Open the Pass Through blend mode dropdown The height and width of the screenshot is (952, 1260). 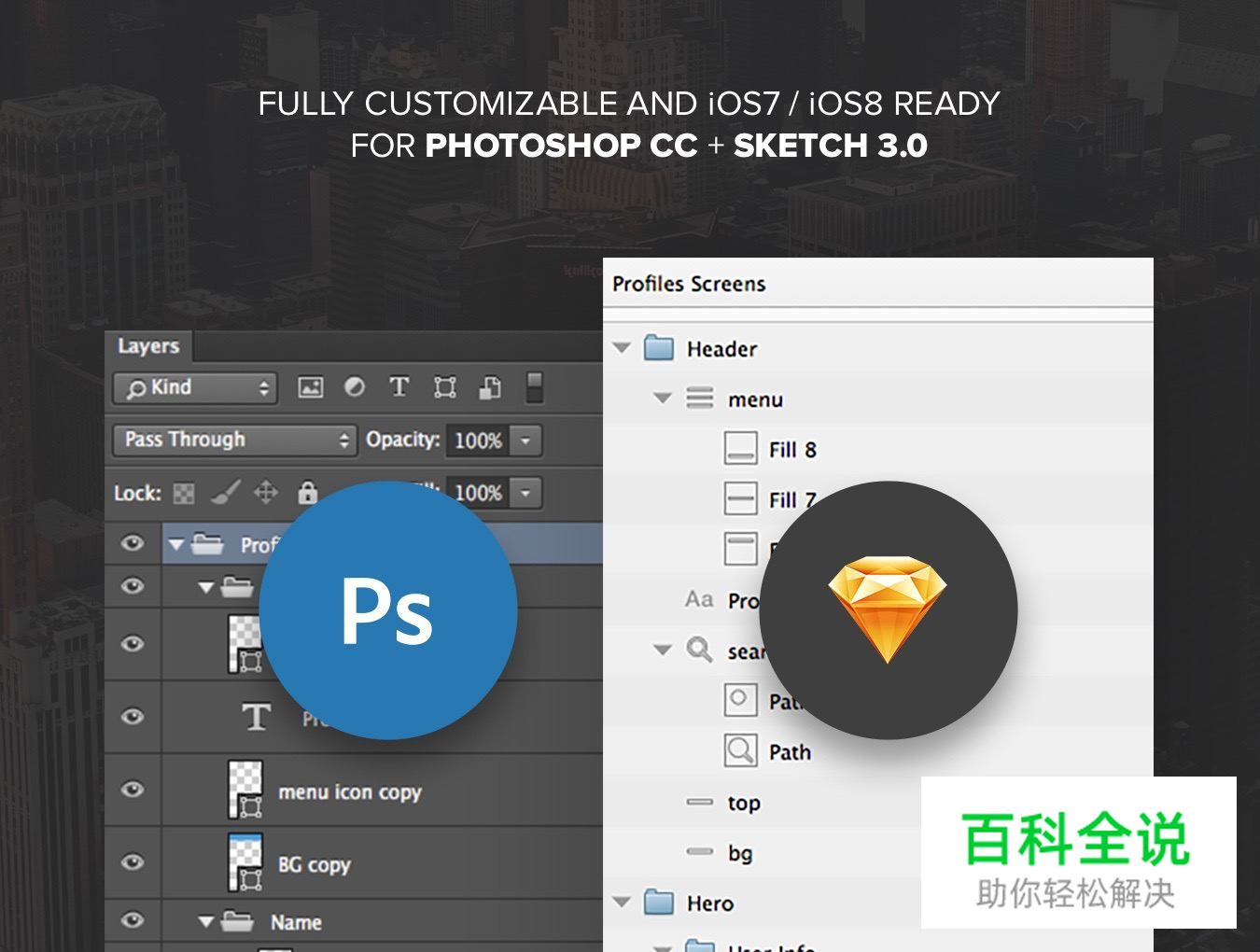(233, 440)
